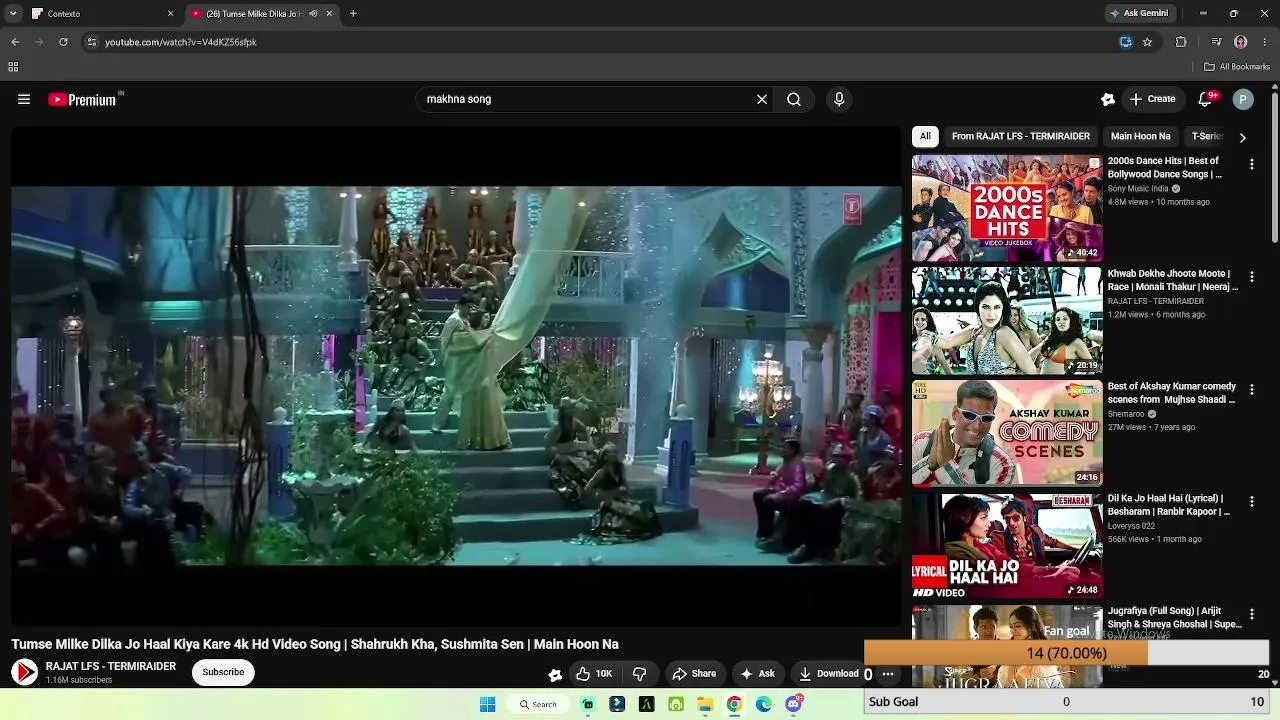This screenshot has width=1280, height=720.
Task: Clear the search box with X
Action: tap(762, 99)
